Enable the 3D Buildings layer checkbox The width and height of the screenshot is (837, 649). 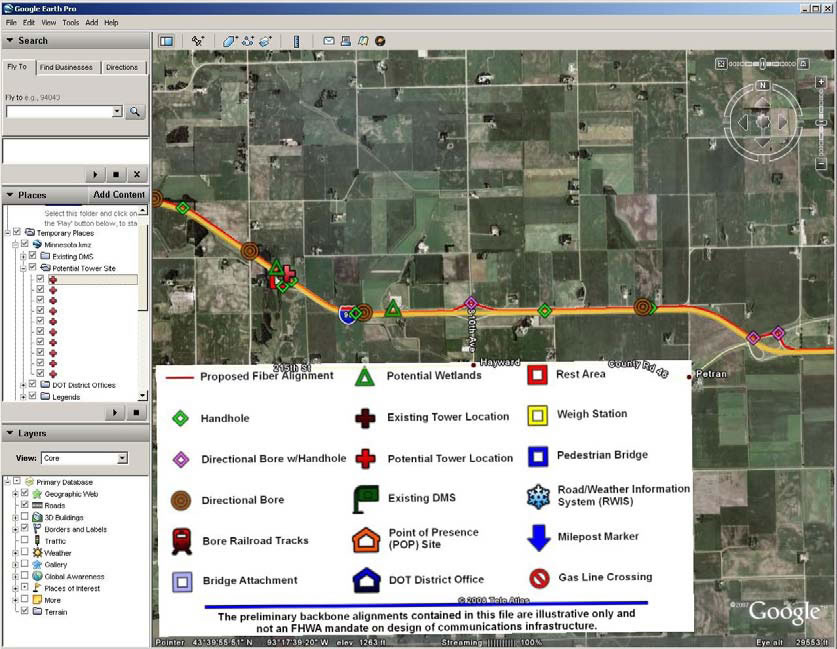pyautogui.click(x=25, y=517)
